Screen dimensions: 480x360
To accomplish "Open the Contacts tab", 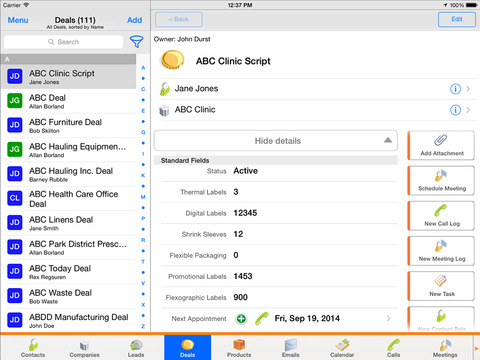I will (x=33, y=348).
